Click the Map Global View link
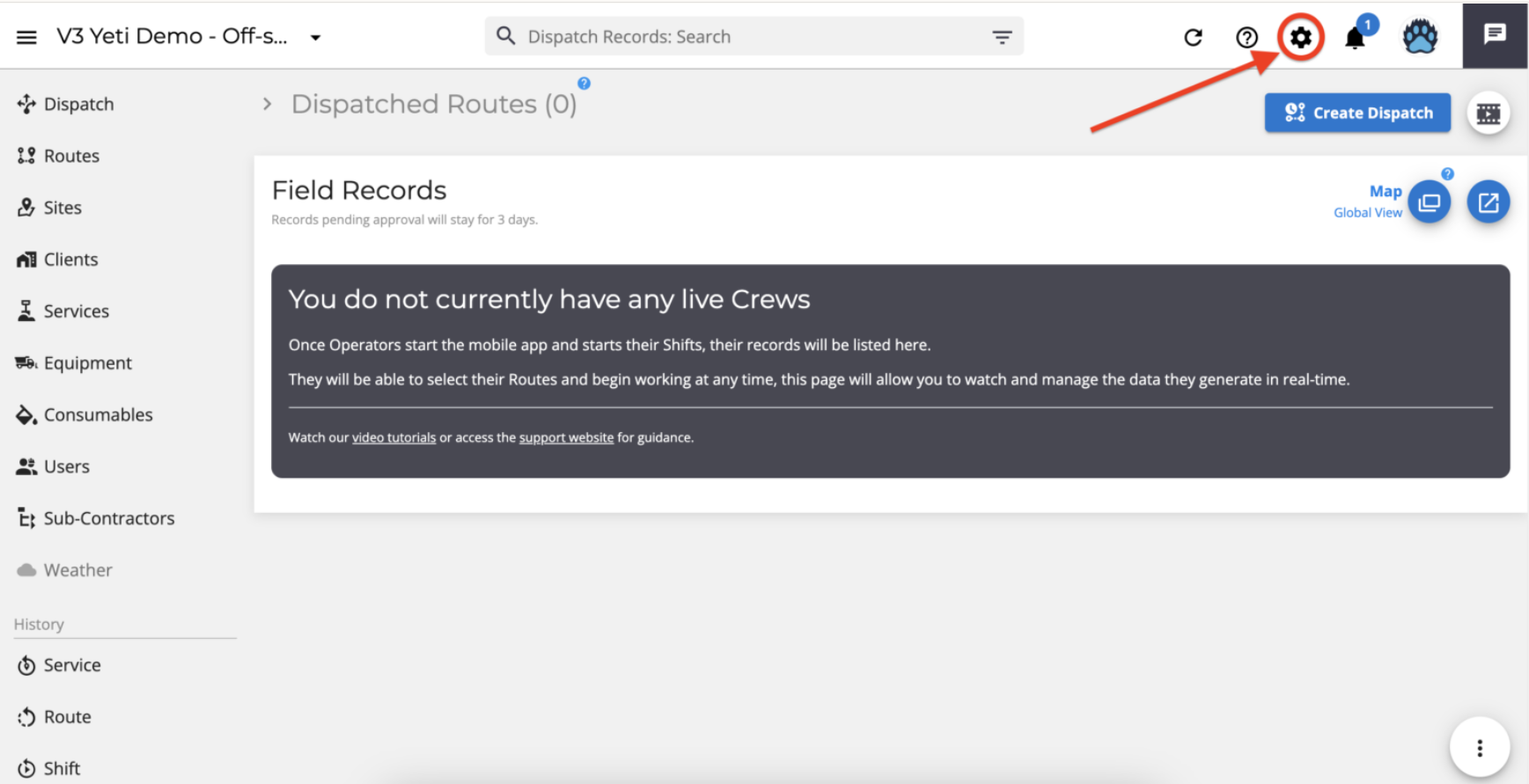The width and height of the screenshot is (1529, 784). point(1368,201)
